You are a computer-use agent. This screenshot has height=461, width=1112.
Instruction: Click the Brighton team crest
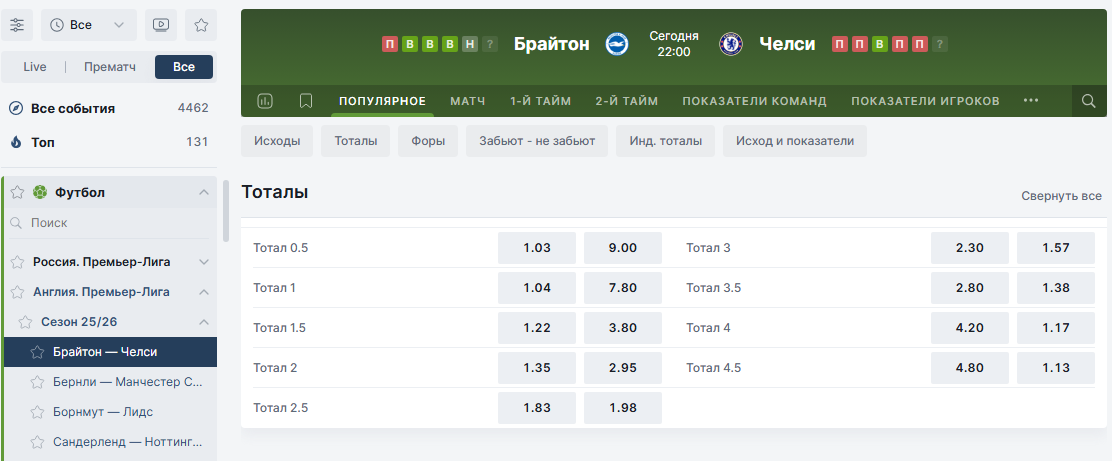617,44
